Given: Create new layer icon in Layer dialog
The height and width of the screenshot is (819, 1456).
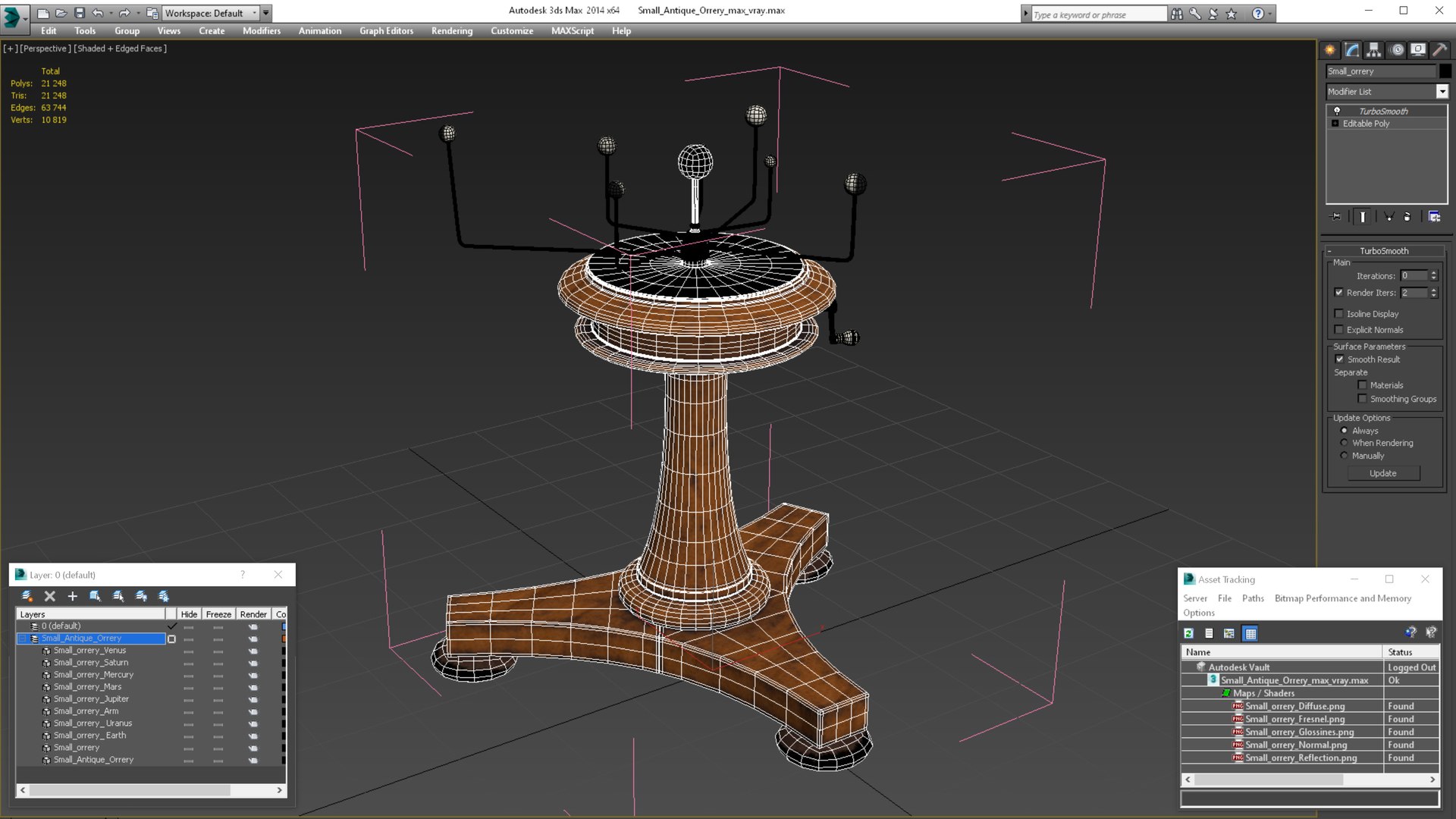Looking at the screenshot, I should click(27, 596).
